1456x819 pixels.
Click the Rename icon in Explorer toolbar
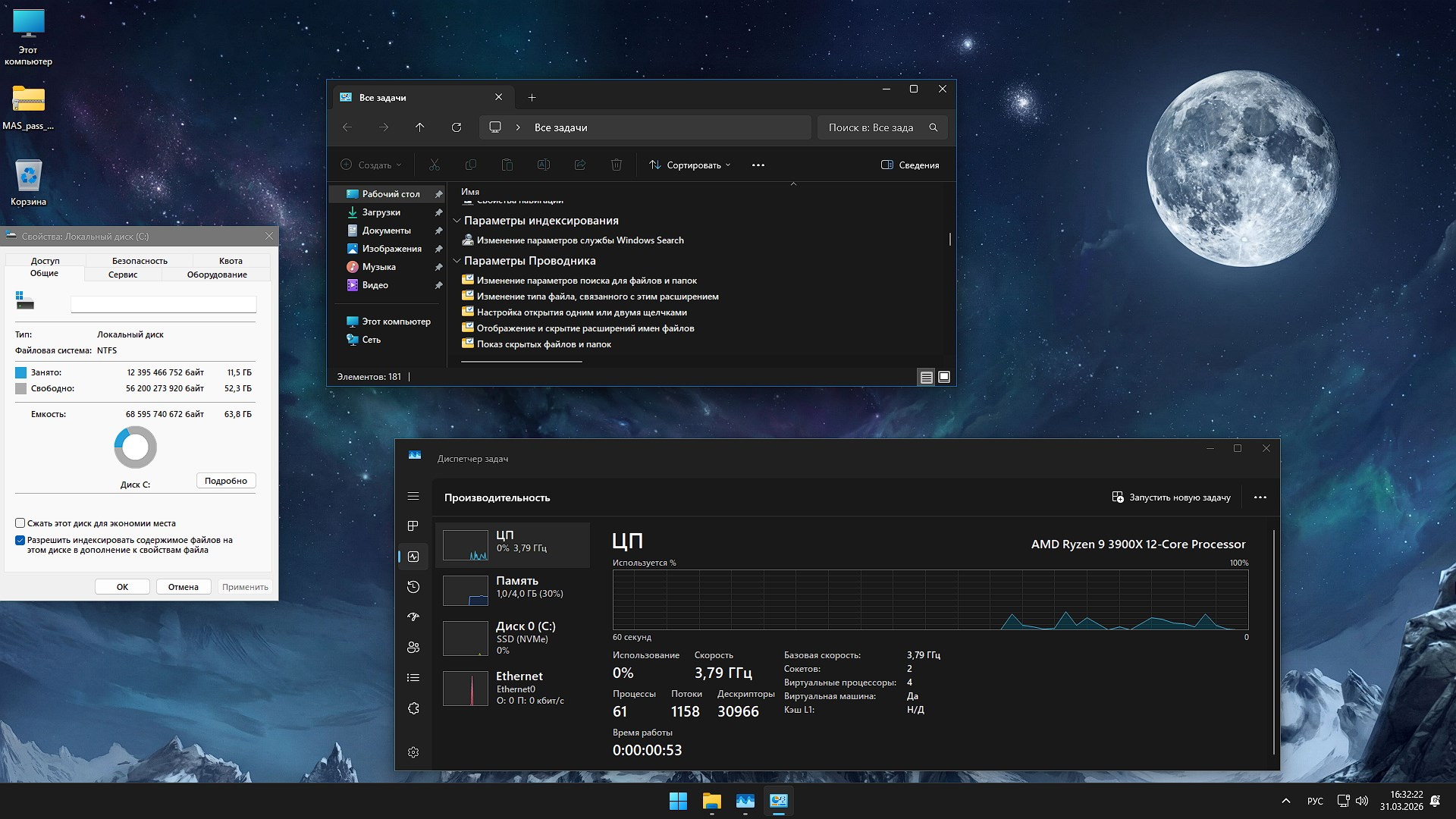pos(543,165)
